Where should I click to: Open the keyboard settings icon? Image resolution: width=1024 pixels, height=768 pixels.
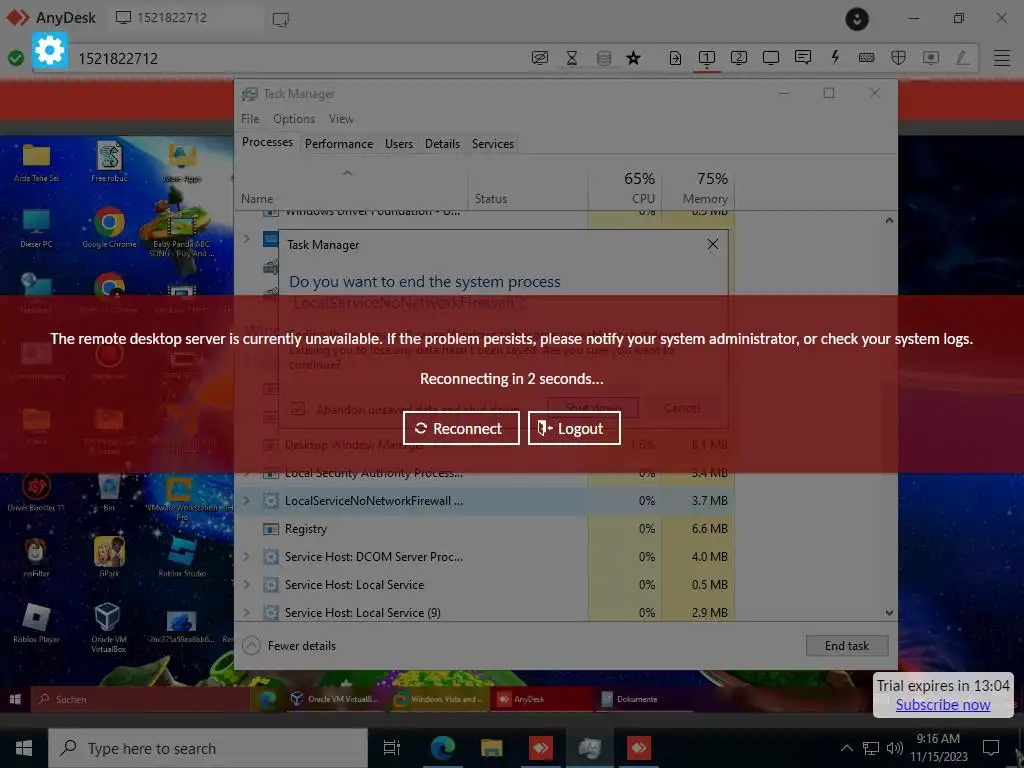click(867, 58)
